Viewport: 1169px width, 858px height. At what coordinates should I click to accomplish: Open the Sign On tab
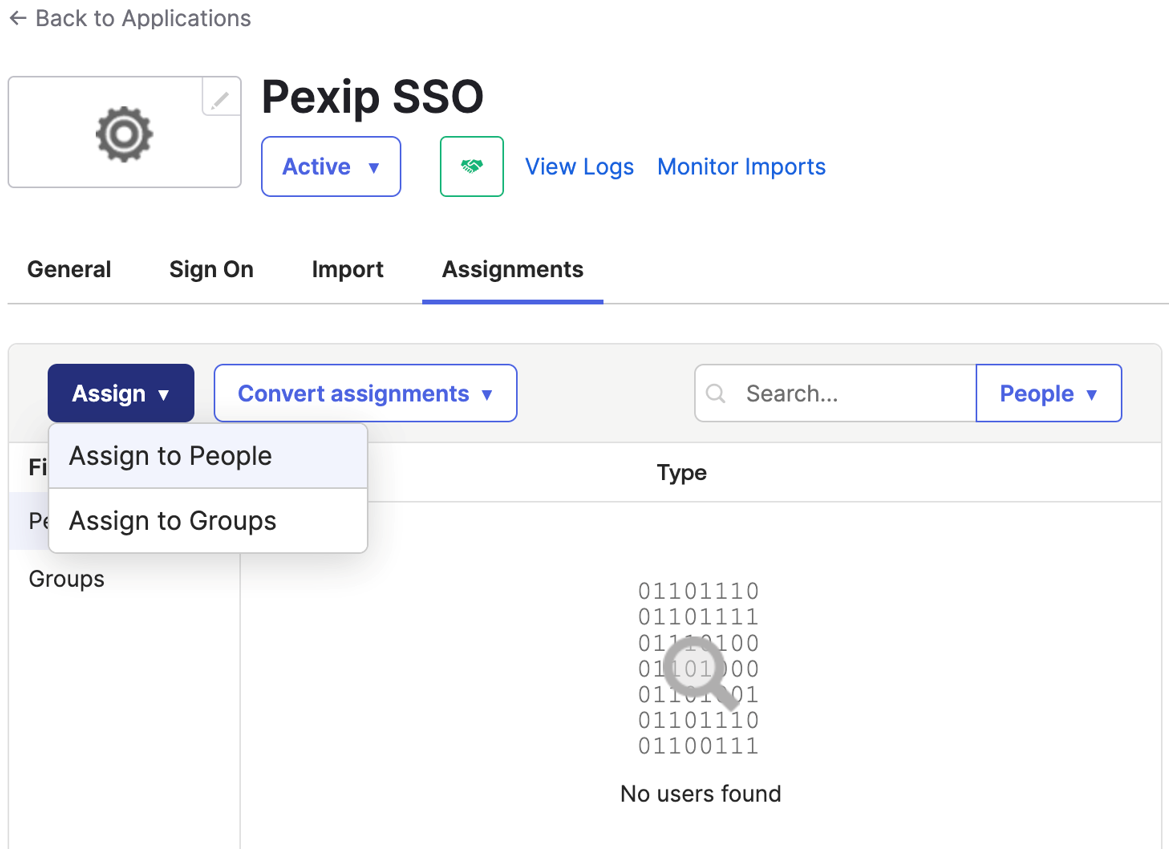tap(211, 270)
